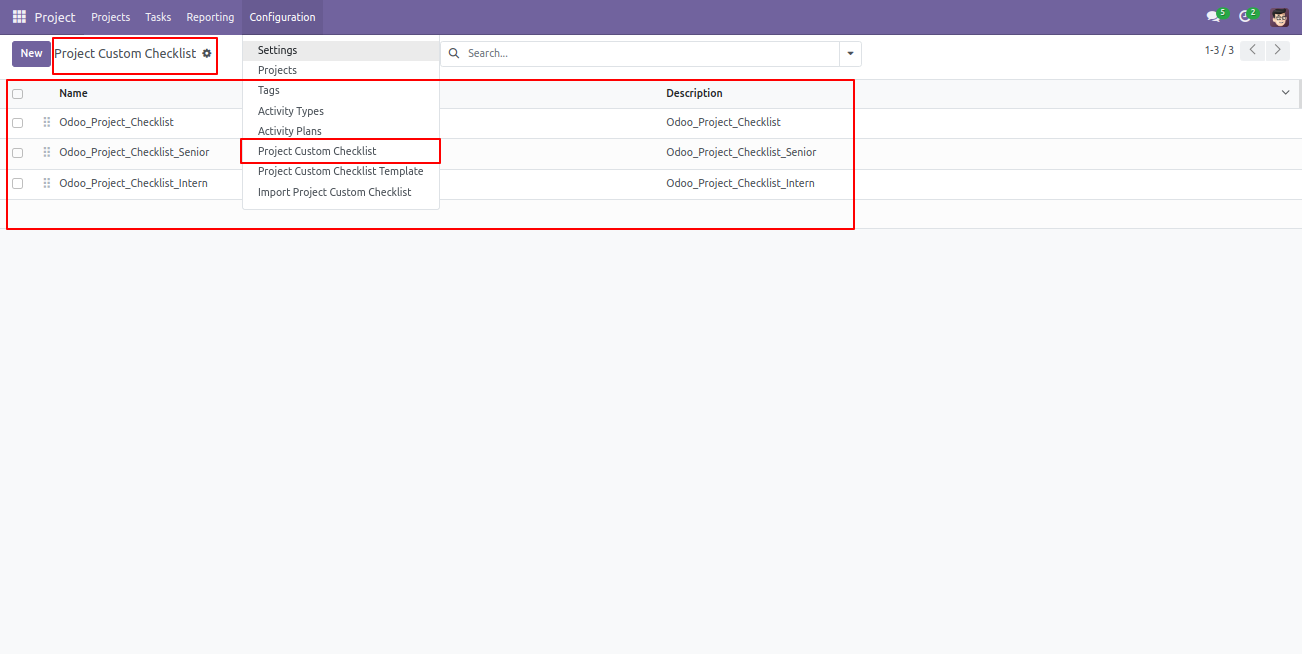
Task: Select Projects in the Configuration dropdown
Action: pos(341,70)
